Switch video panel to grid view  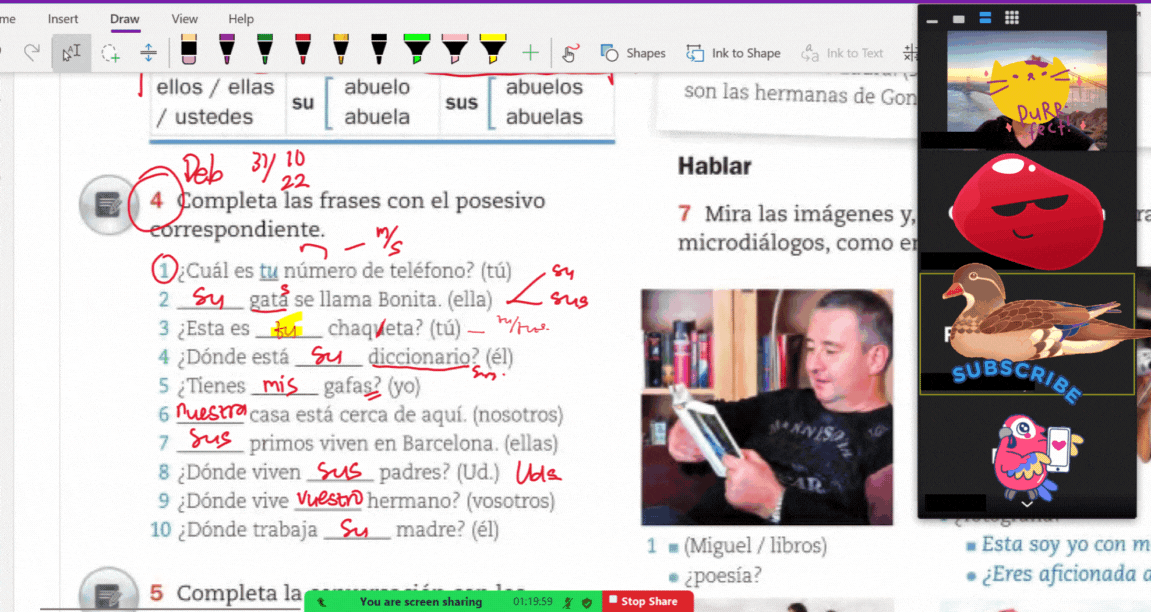click(1012, 18)
